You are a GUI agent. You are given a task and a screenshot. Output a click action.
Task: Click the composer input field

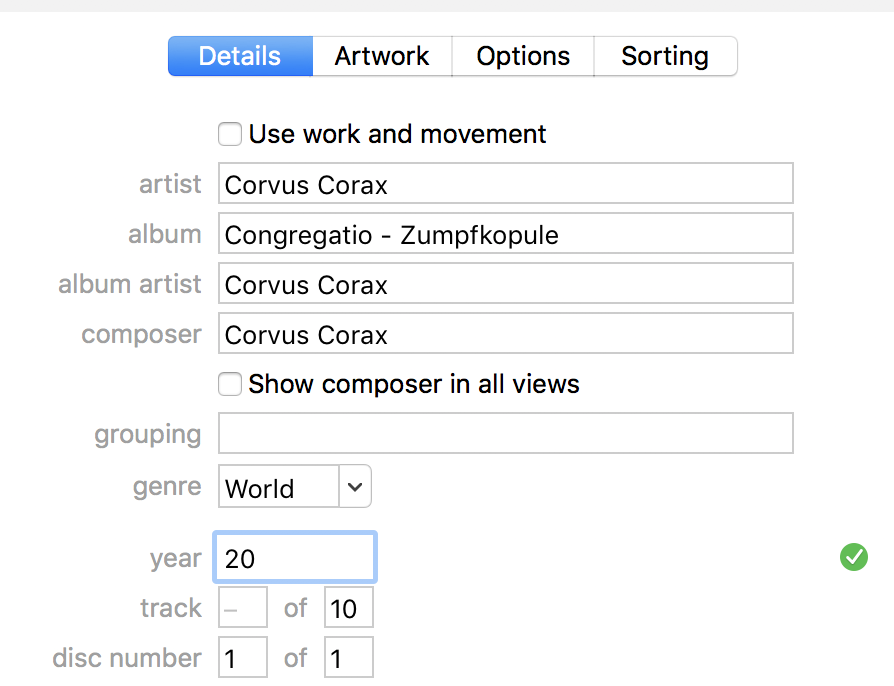[505, 334]
